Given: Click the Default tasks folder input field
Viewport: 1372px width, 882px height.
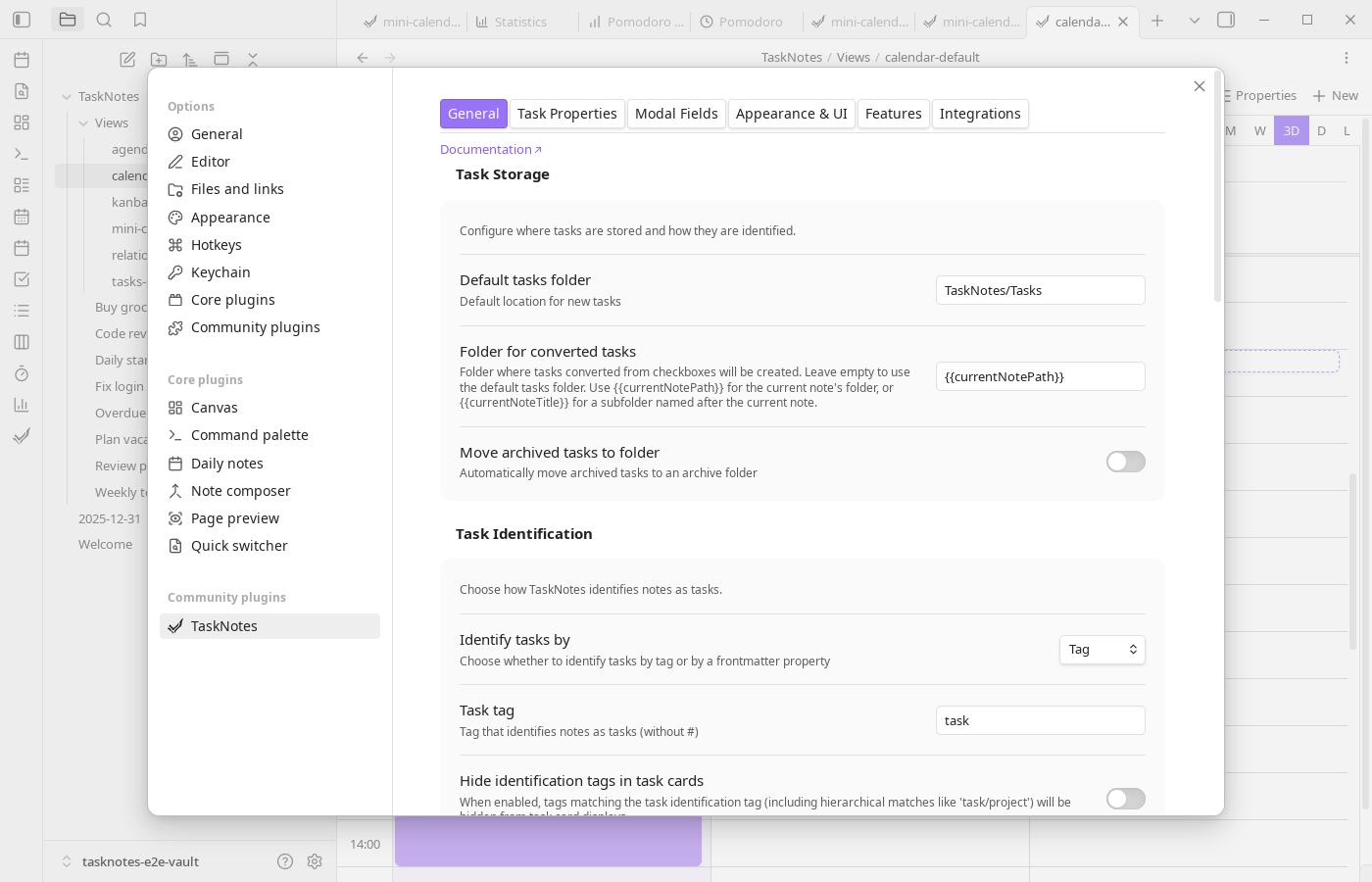Looking at the screenshot, I should (x=1040, y=290).
